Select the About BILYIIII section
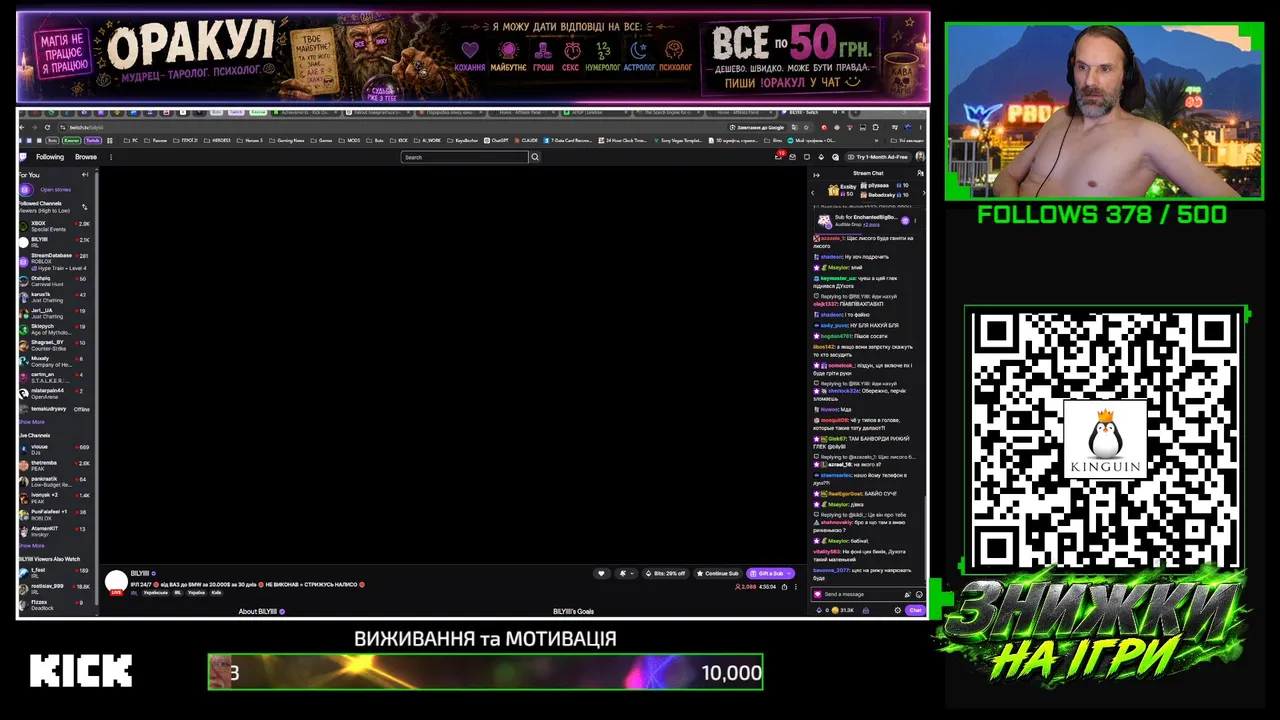 click(262, 611)
